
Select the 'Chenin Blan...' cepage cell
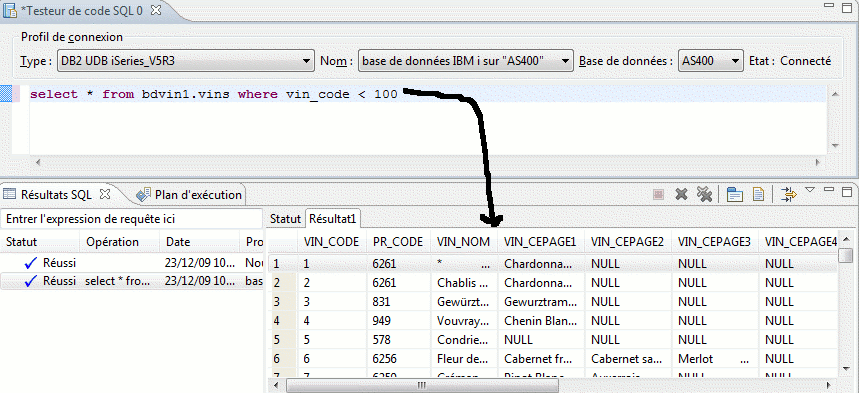pyautogui.click(x=541, y=321)
